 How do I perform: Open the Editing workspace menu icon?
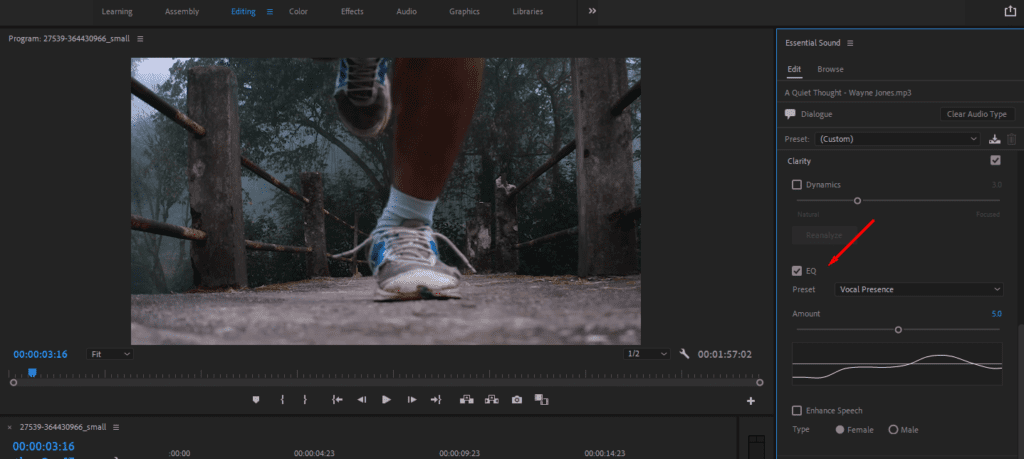tap(270, 12)
